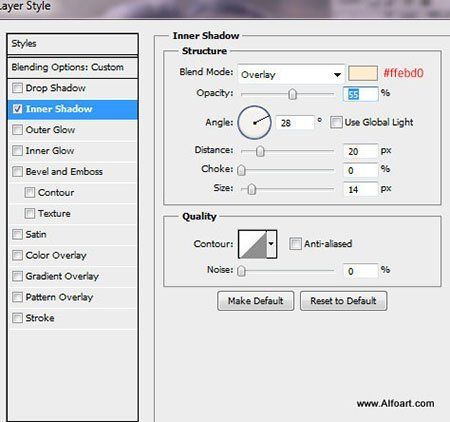Select the Gradient Overlay style row

tap(72, 276)
